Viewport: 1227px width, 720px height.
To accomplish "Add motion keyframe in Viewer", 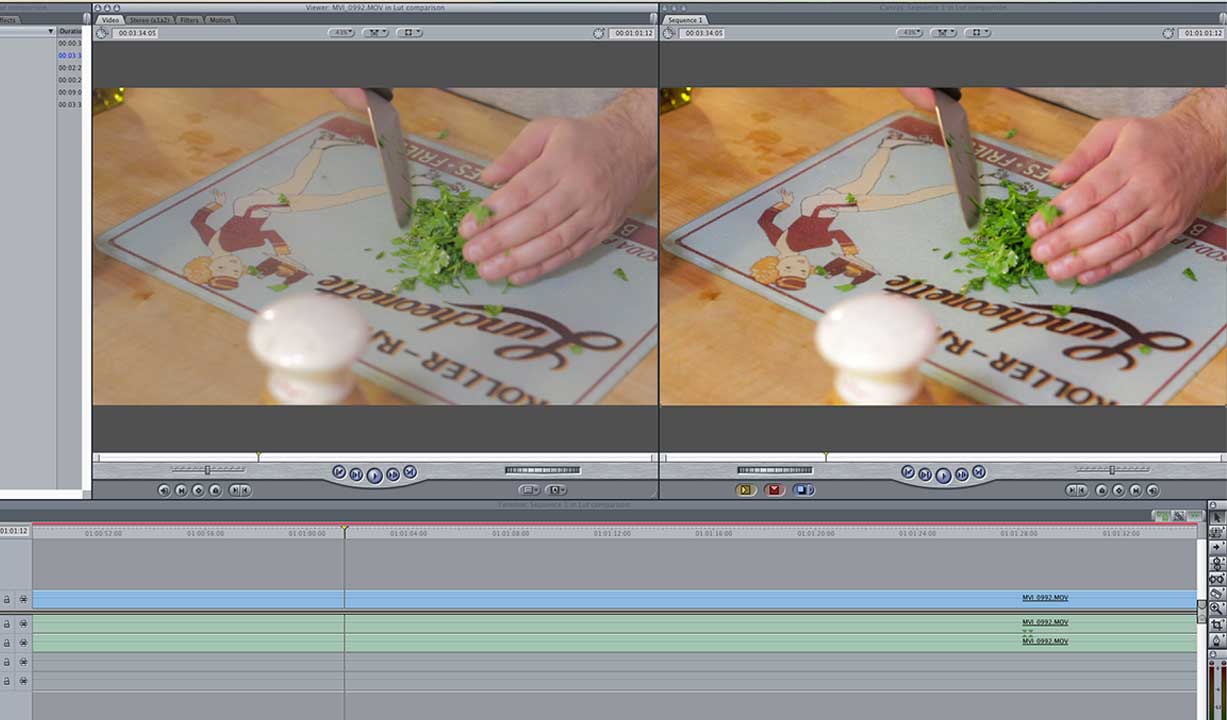I will click(198, 490).
